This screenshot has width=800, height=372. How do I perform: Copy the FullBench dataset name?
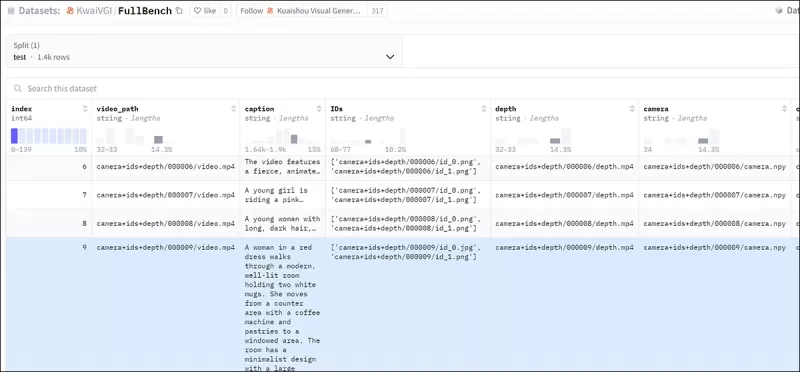179,11
